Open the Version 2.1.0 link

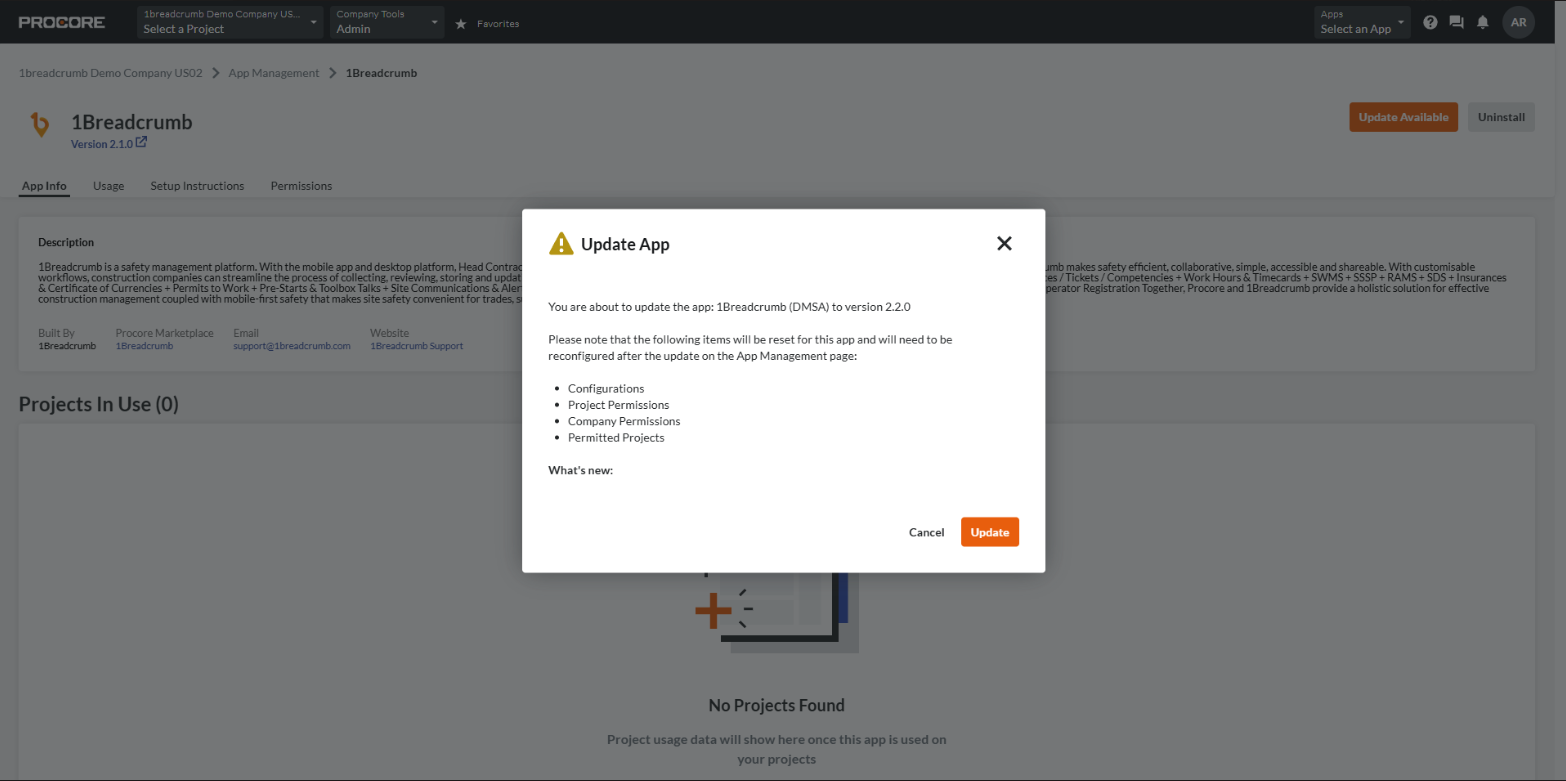pos(102,144)
